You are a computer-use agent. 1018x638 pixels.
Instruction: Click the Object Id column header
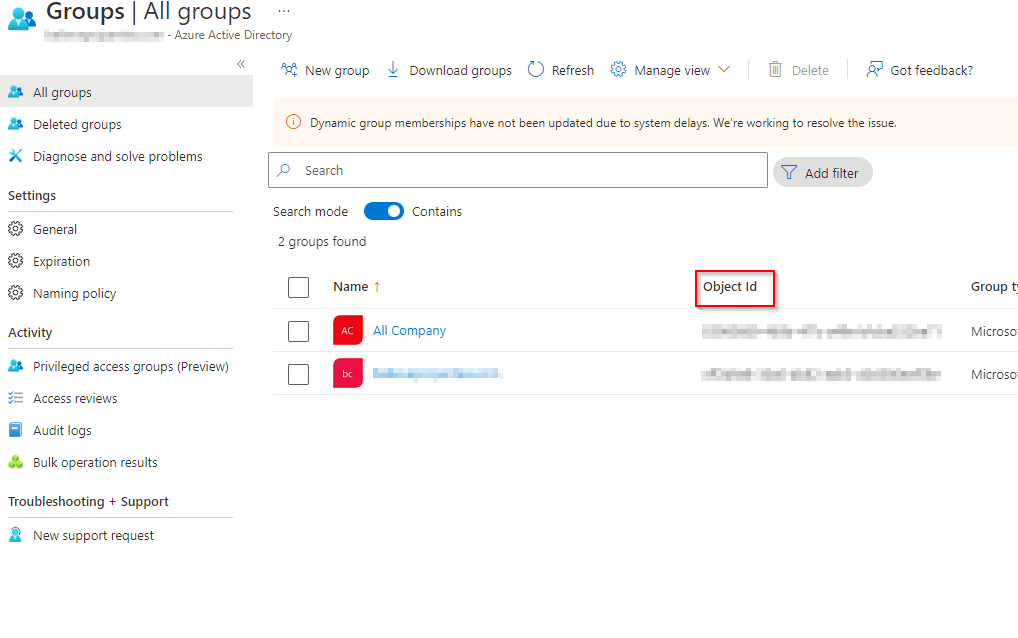(730, 286)
